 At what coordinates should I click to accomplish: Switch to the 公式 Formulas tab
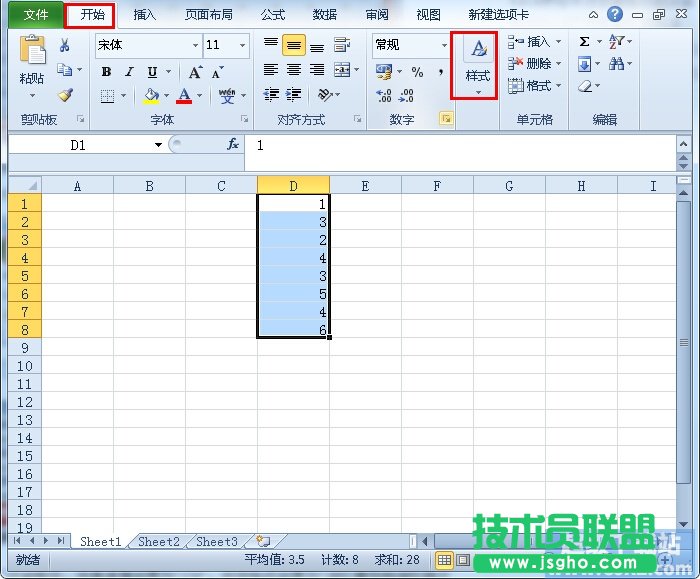272,15
